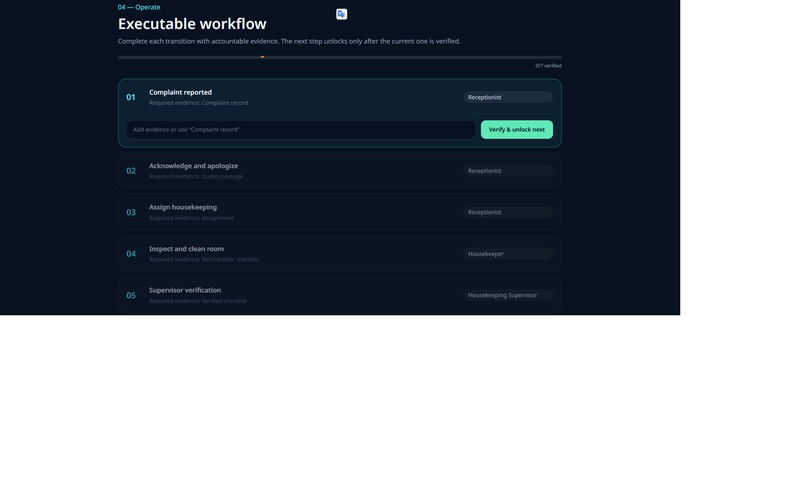Click the 'Complete each transition' description text
The image size is (806, 482).
click(289, 41)
